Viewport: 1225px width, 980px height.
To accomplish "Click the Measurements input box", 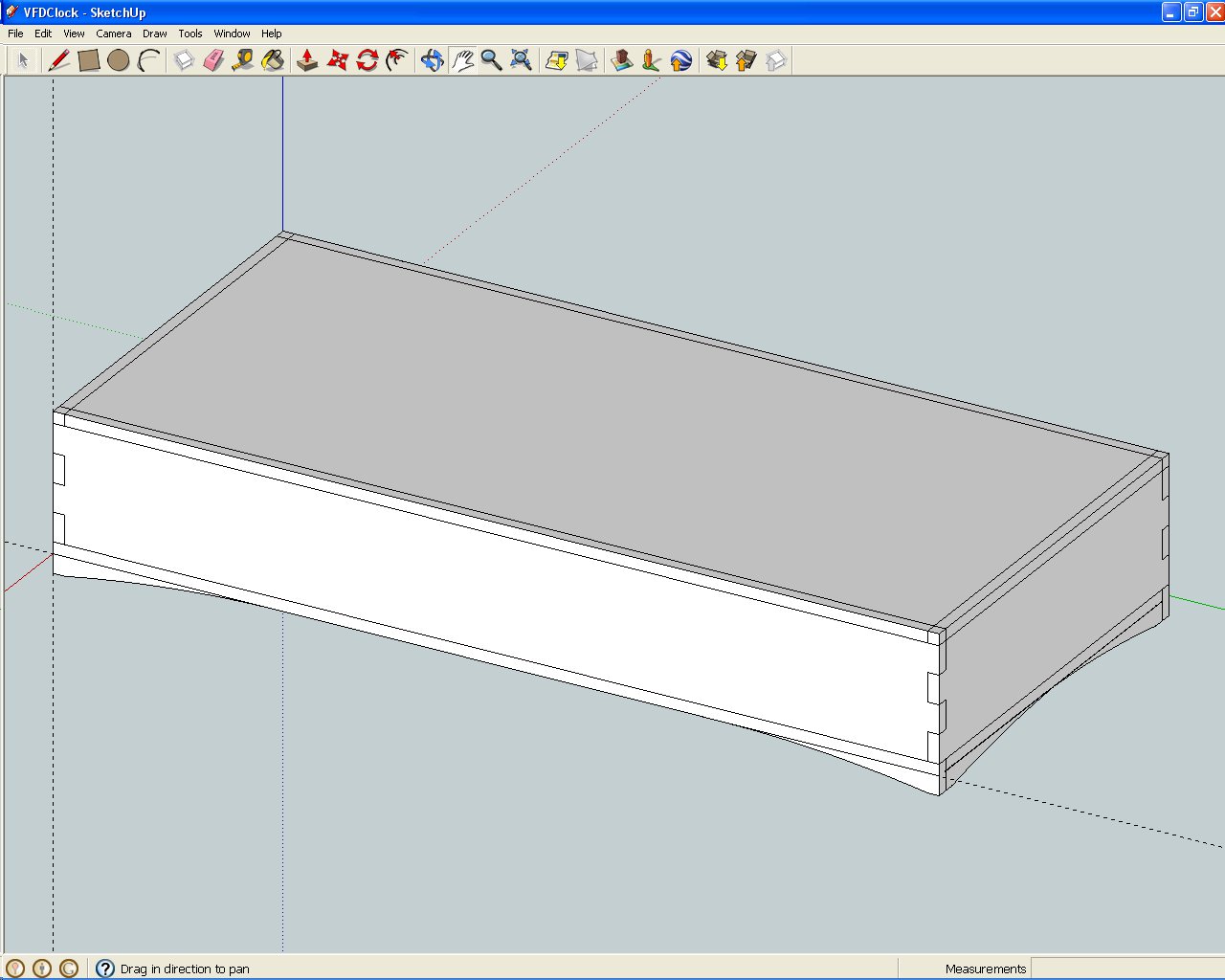I will [1126, 969].
